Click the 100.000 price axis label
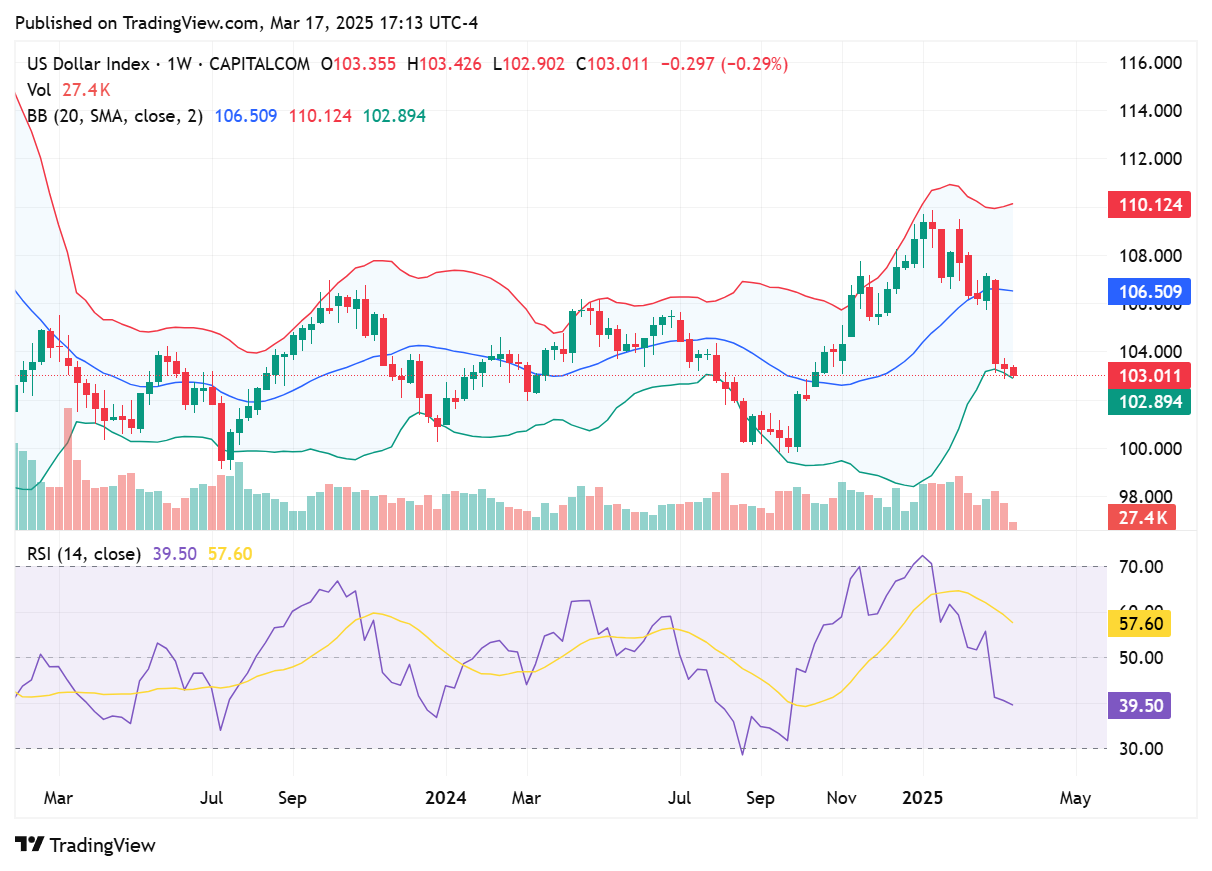This screenshot has height=871, width=1212. coord(1149,449)
